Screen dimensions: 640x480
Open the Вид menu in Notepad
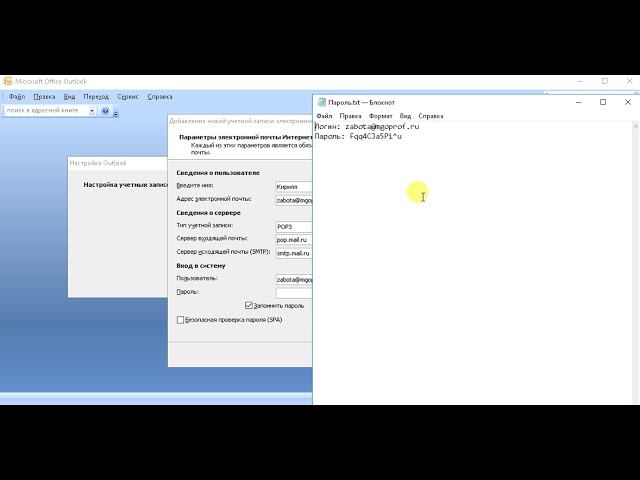pyautogui.click(x=405, y=116)
